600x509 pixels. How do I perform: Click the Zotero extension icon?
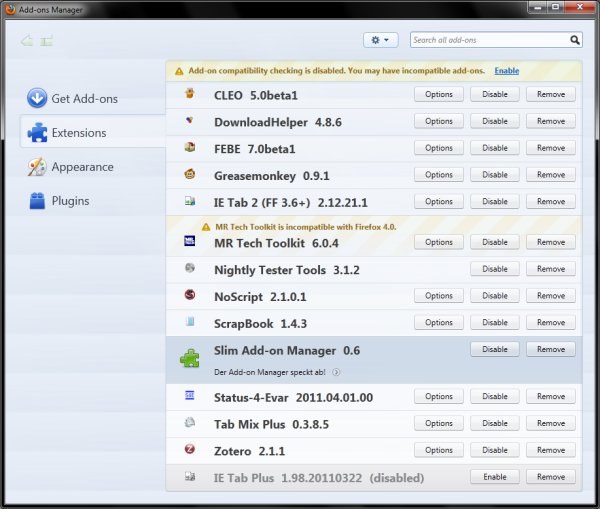tap(189, 450)
